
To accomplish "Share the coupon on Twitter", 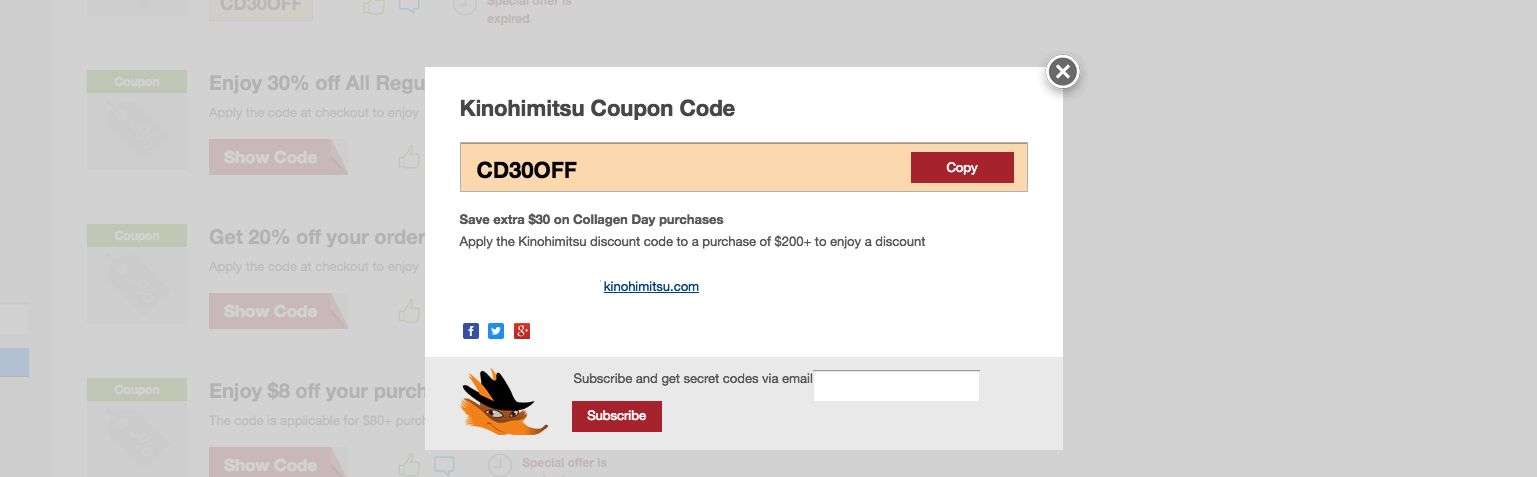I will 496,331.
